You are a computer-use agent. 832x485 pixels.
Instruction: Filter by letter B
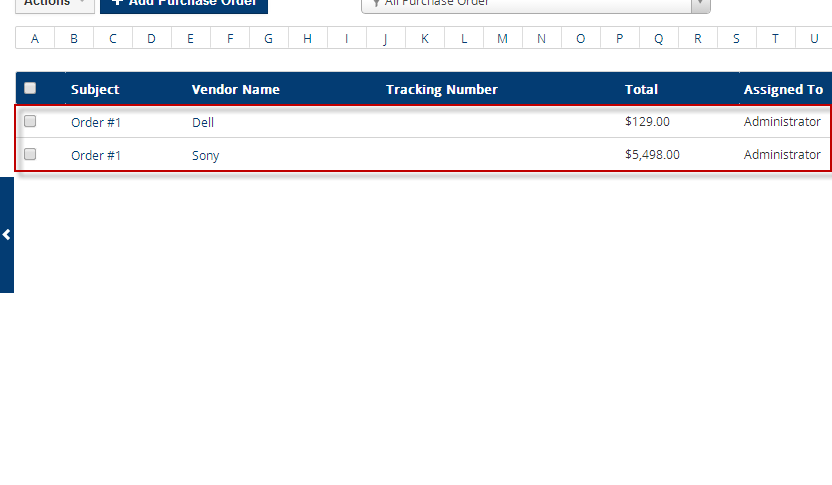coord(74,38)
